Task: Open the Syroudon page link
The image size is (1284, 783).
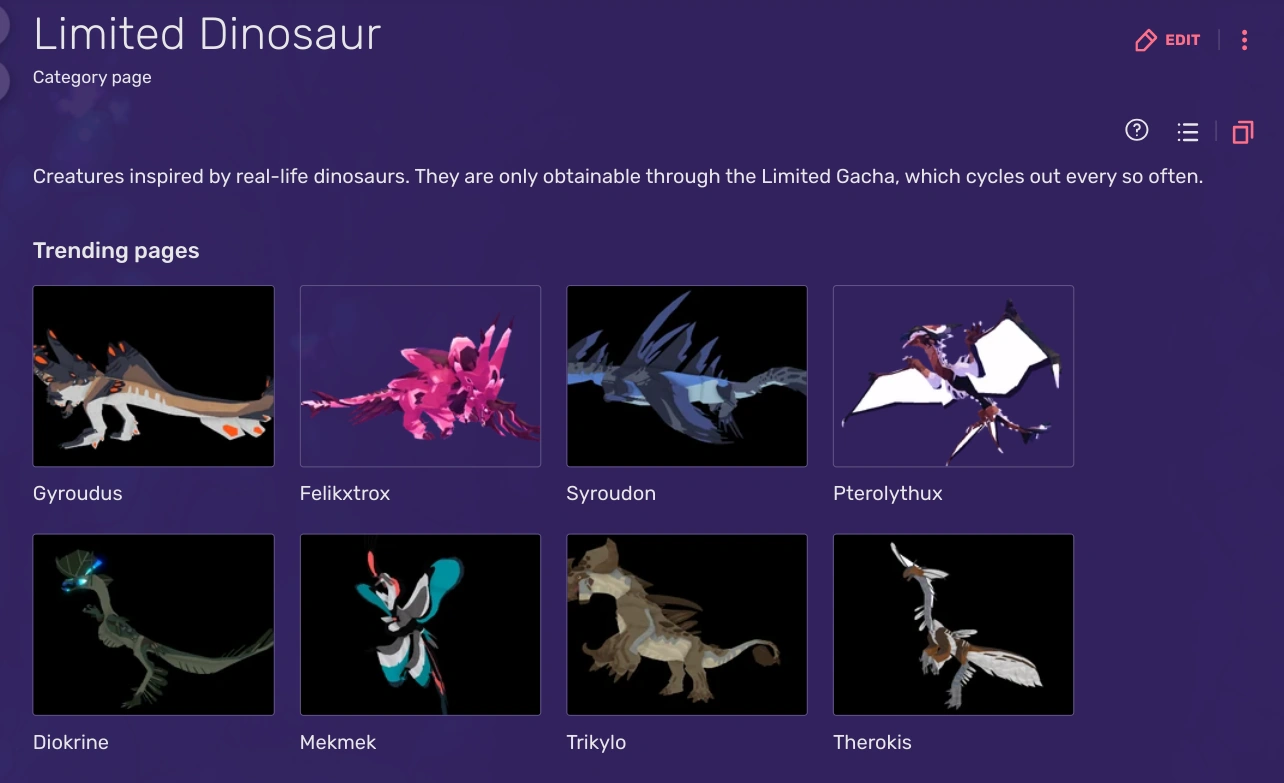Action: (611, 493)
